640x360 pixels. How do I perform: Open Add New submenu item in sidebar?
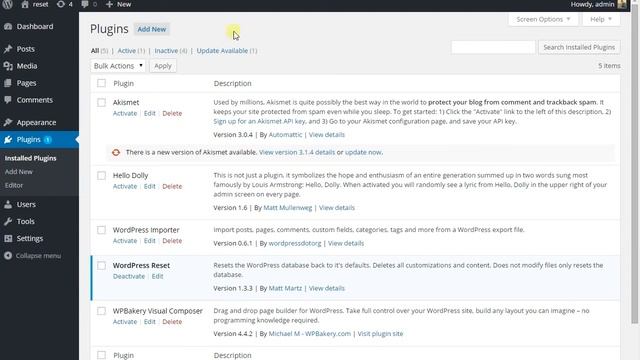point(19,172)
